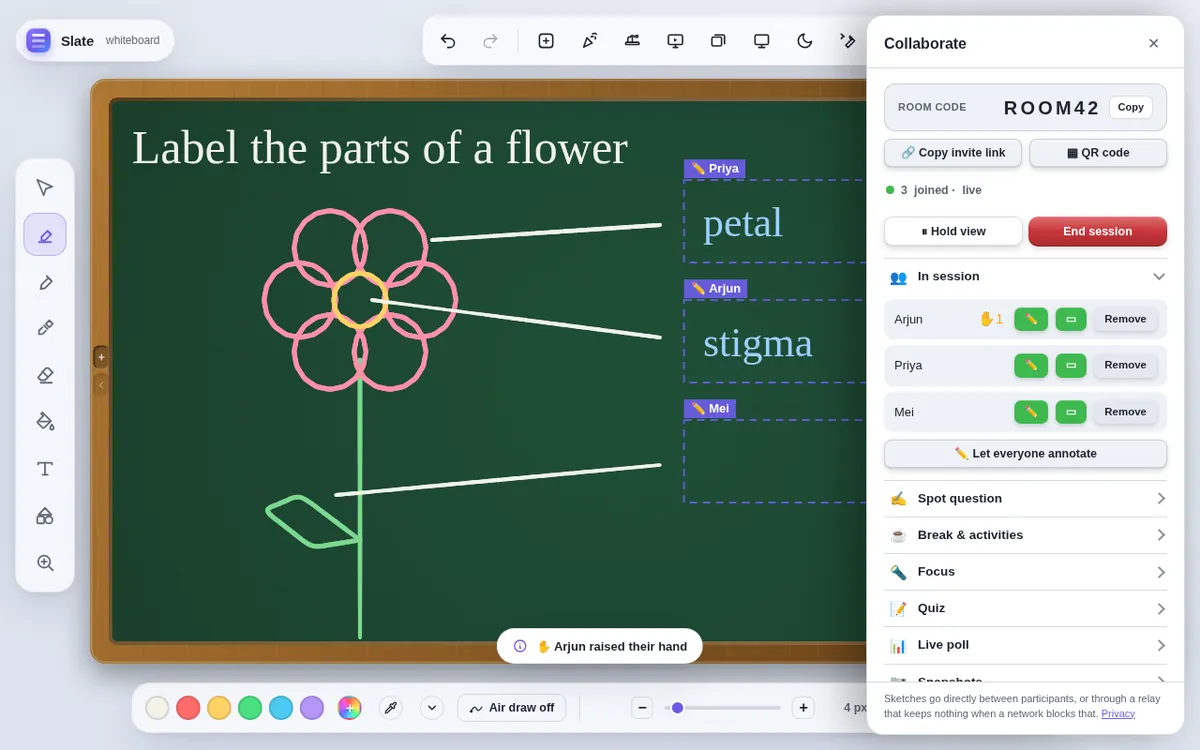Show the QR code
The height and width of the screenshot is (750, 1200).
[1098, 153]
